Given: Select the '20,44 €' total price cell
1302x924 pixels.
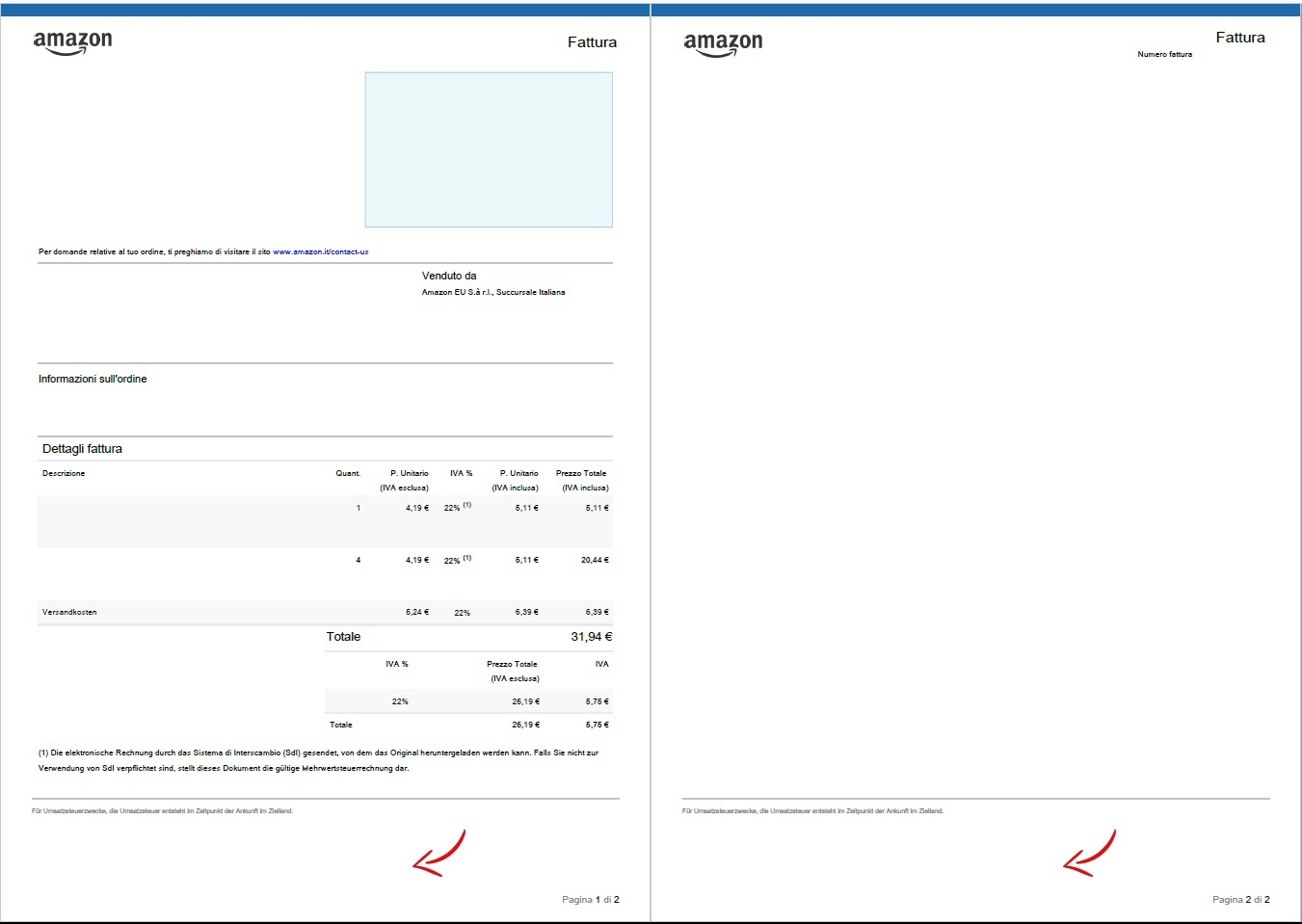Looking at the screenshot, I should tap(595, 560).
